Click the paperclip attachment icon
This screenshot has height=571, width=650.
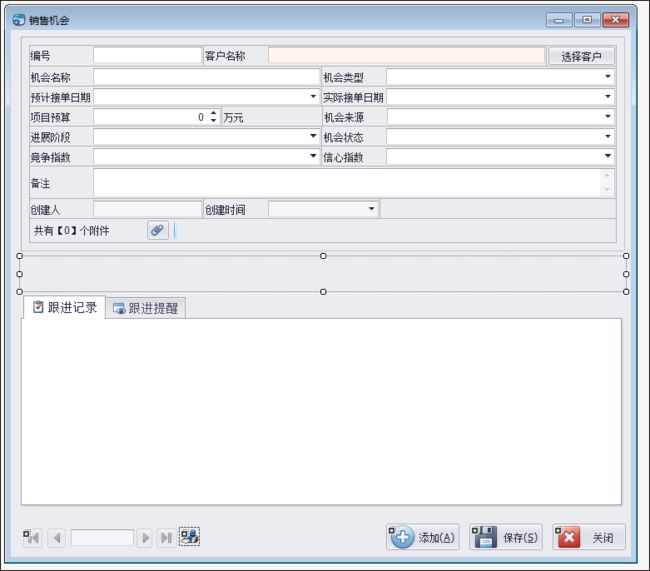click(158, 230)
